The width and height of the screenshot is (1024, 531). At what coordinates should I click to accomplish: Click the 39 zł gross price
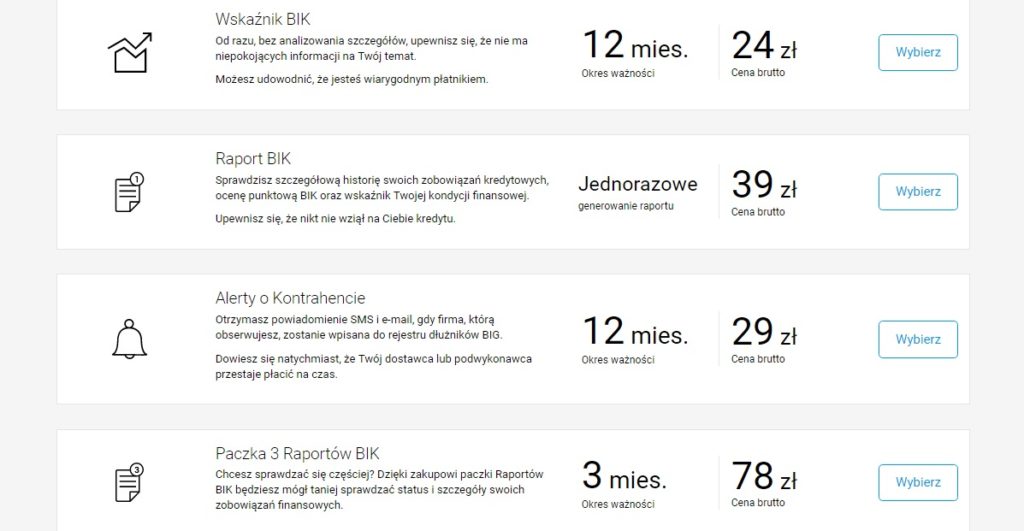click(763, 185)
